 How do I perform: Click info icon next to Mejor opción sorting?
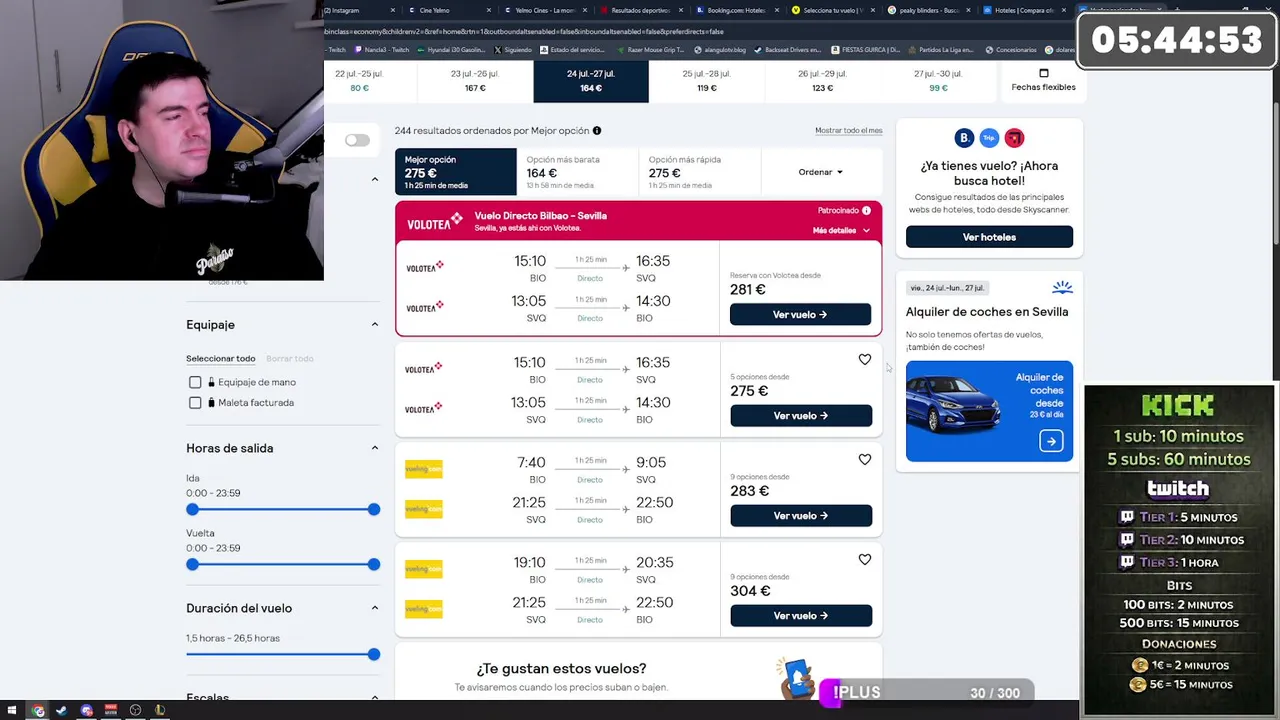(x=597, y=131)
